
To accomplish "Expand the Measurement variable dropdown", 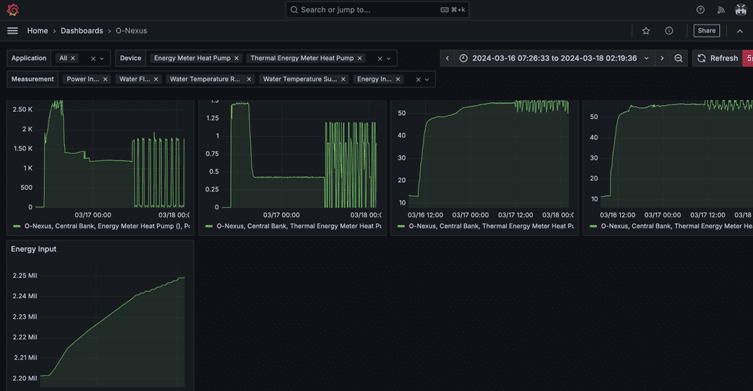I will click(x=427, y=80).
